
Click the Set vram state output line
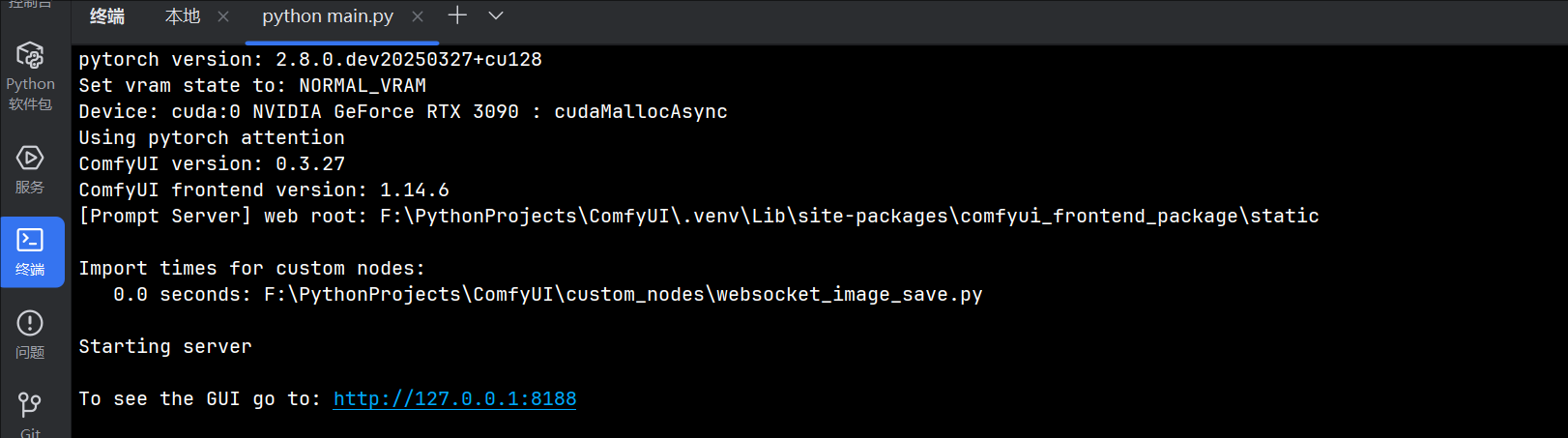252,85
